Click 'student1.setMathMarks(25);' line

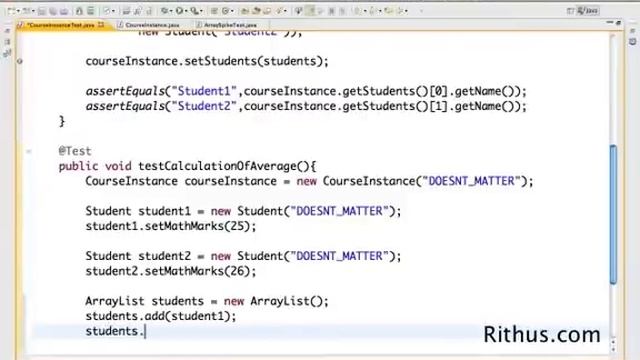171,226
